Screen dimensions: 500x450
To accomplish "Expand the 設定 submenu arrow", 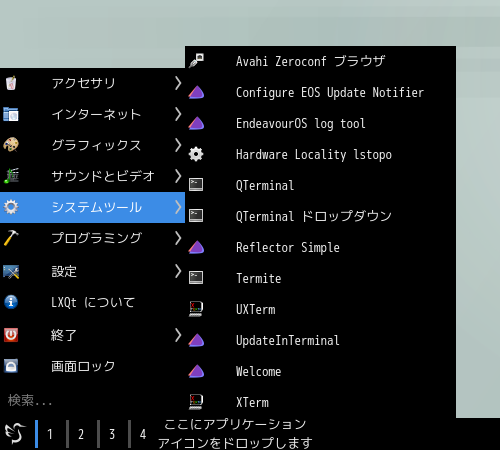I will pyautogui.click(x=178, y=271).
